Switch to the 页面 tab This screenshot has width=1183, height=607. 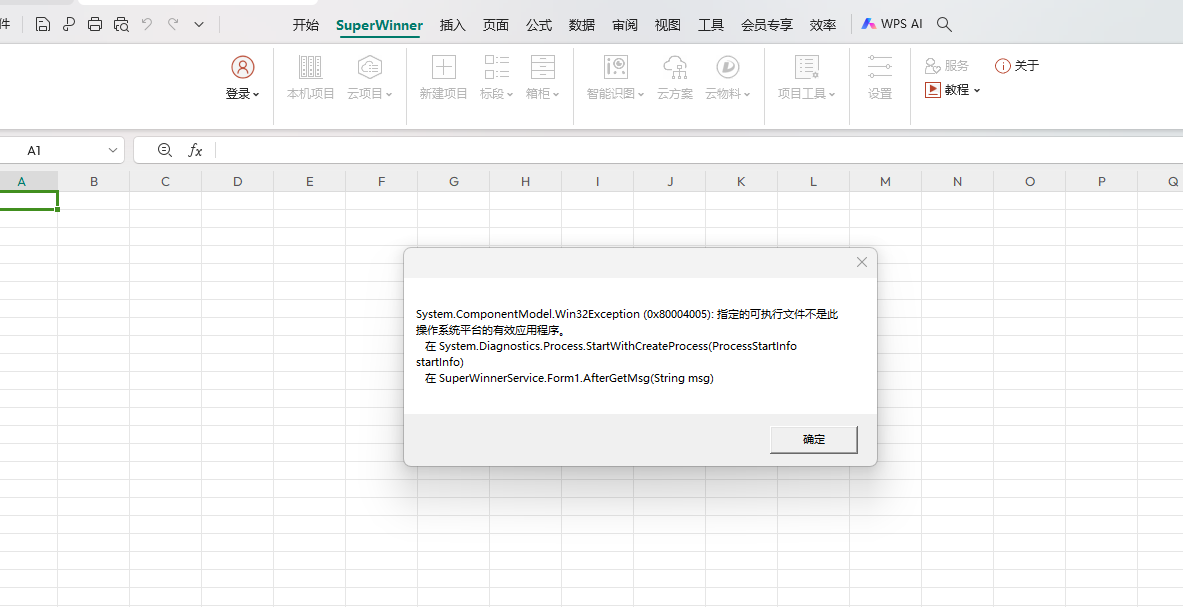496,25
